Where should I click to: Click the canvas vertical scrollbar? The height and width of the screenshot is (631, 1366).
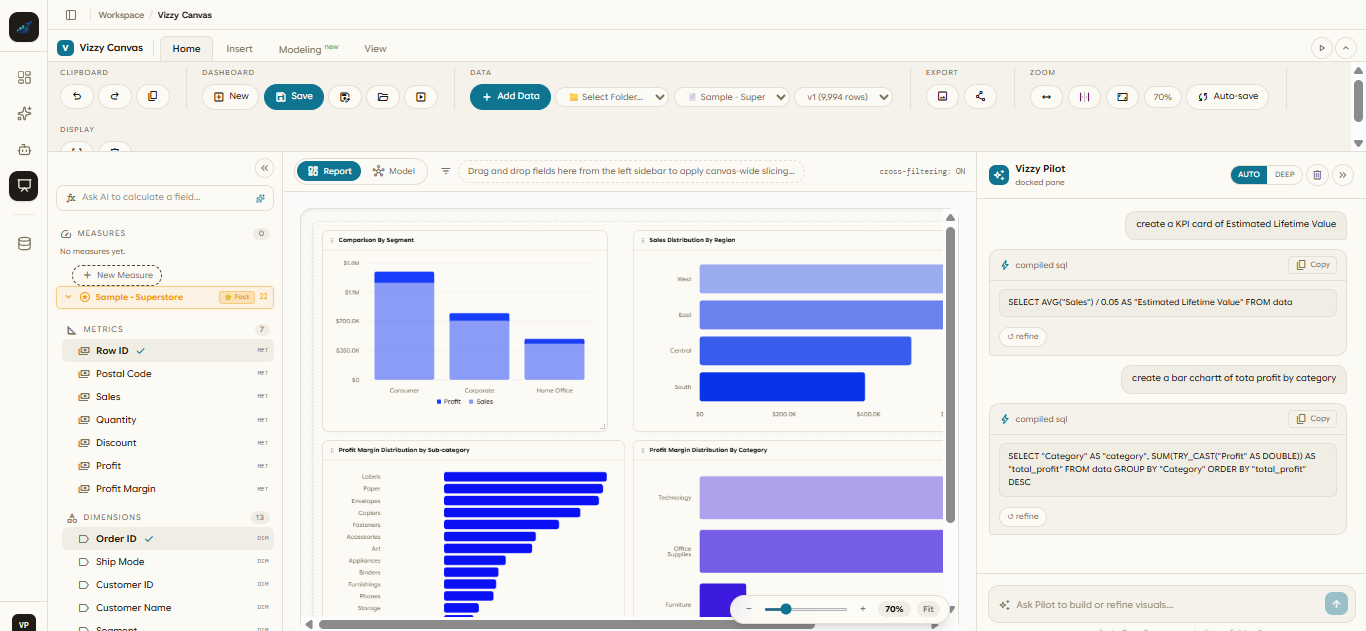pyautogui.click(x=951, y=375)
